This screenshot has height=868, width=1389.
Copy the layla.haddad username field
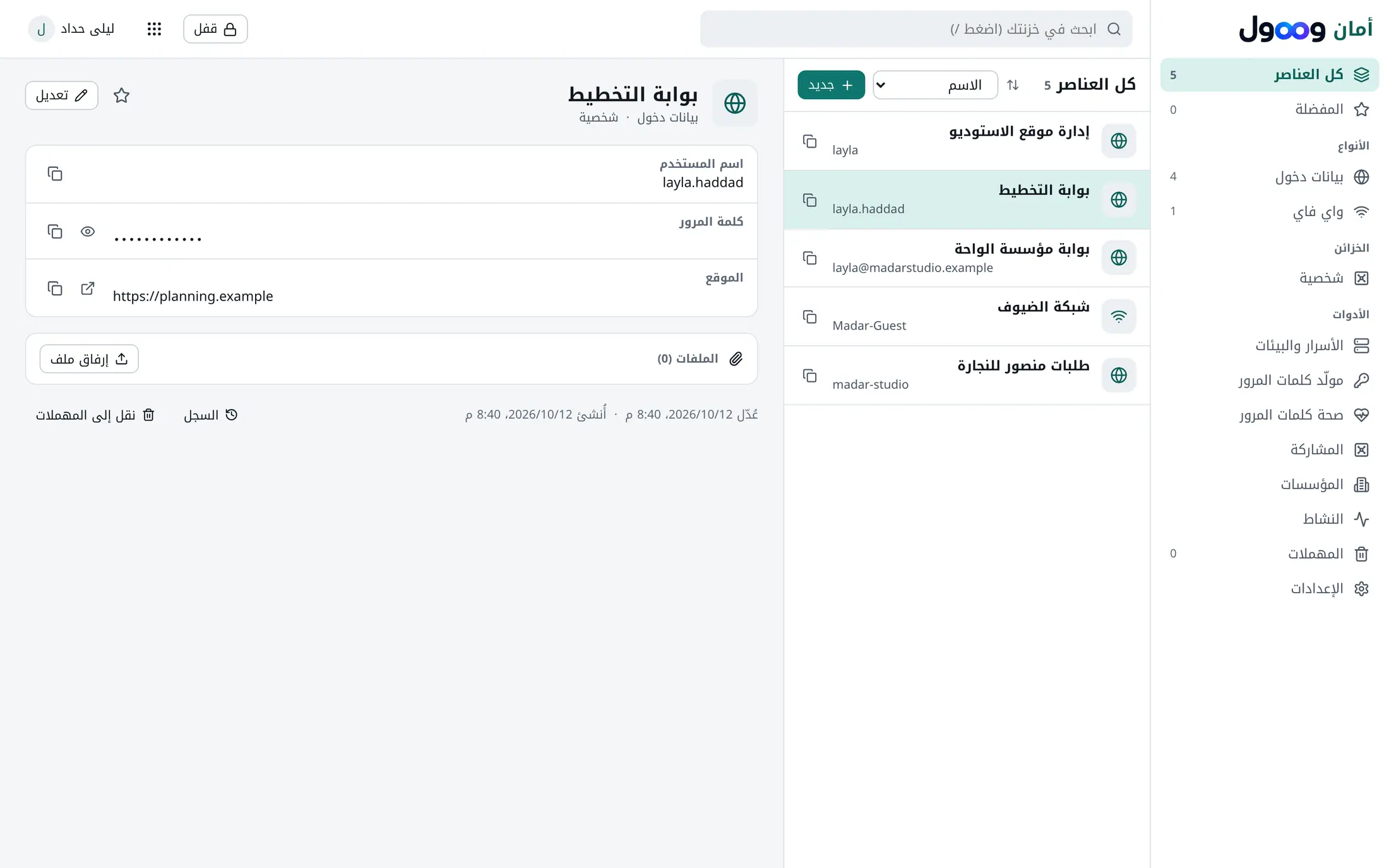coord(55,174)
